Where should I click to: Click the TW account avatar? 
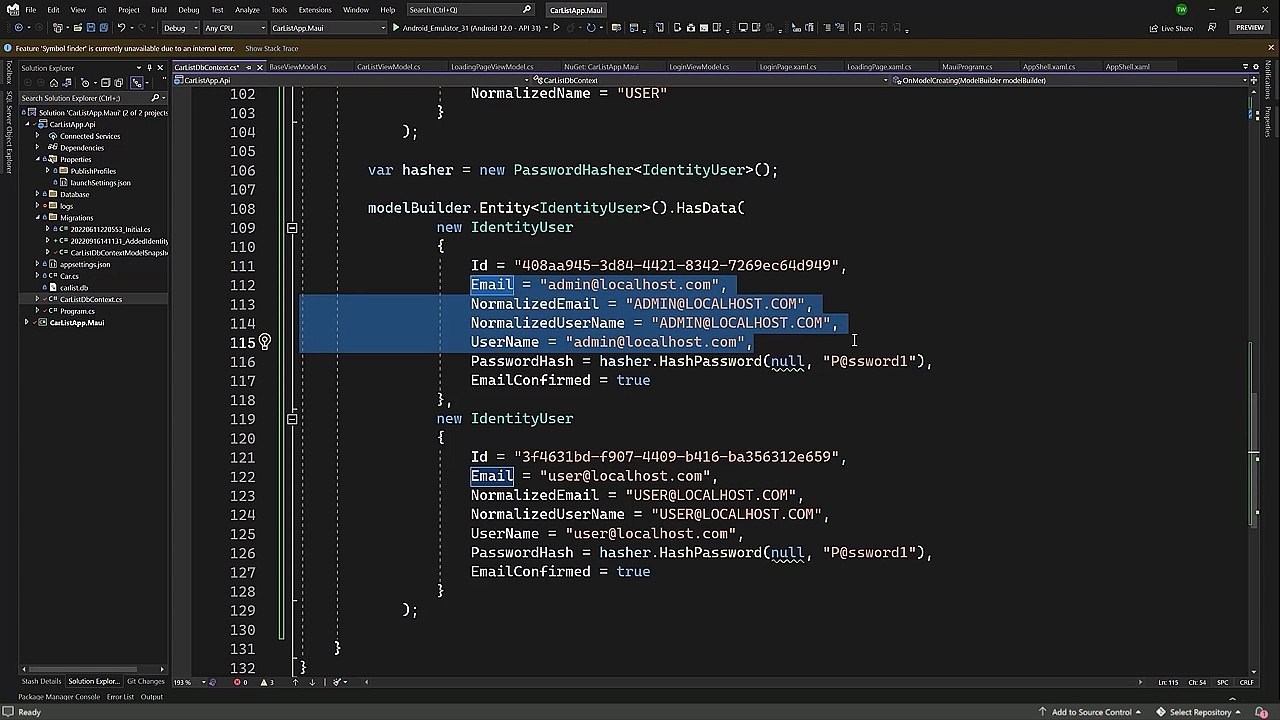click(1182, 10)
